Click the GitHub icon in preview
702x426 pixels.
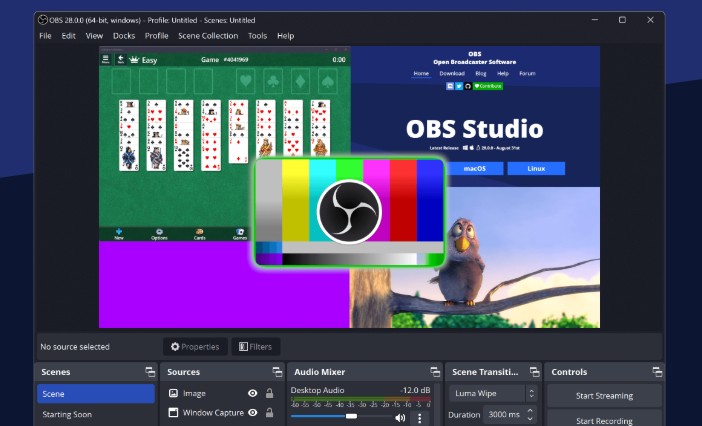click(468, 86)
